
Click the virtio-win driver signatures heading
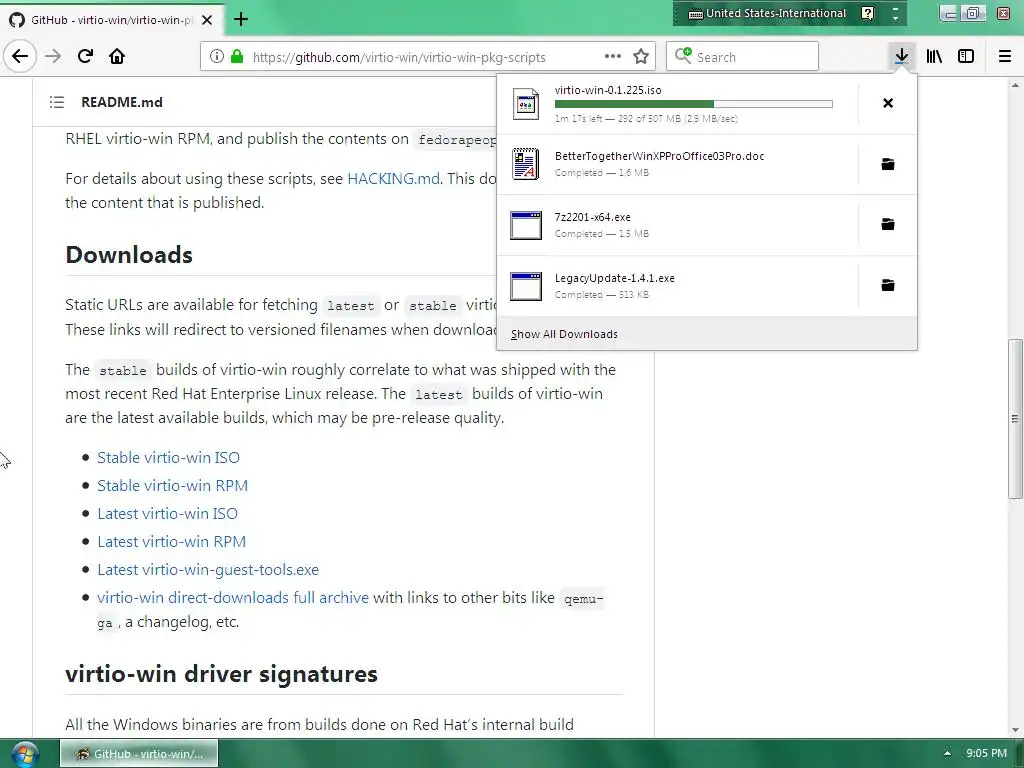coord(221,674)
